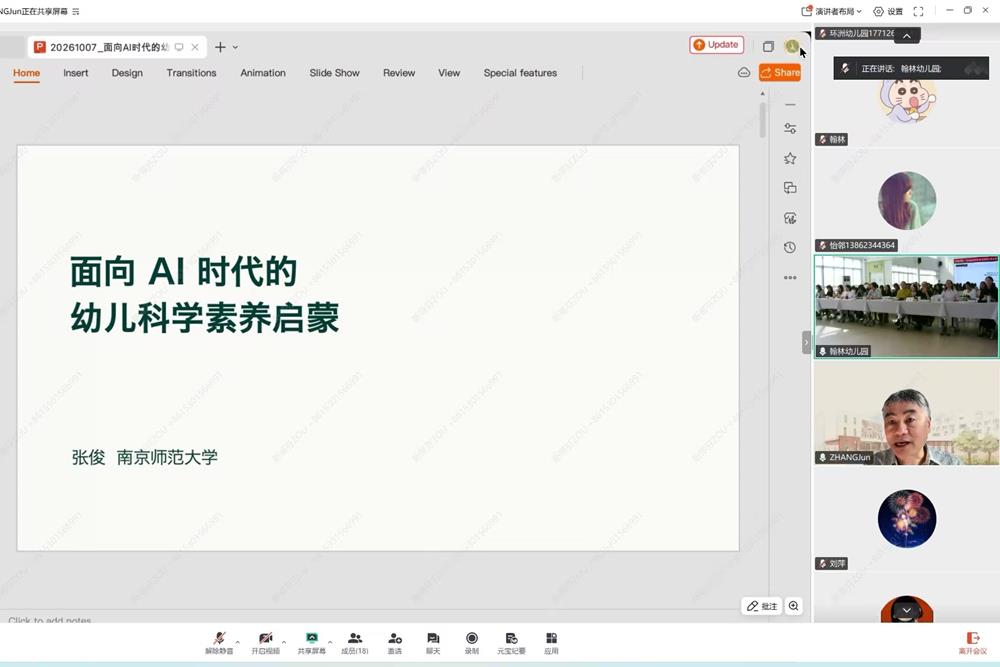
Task: Enter fullscreen mode in meeting window
Action: (918, 11)
